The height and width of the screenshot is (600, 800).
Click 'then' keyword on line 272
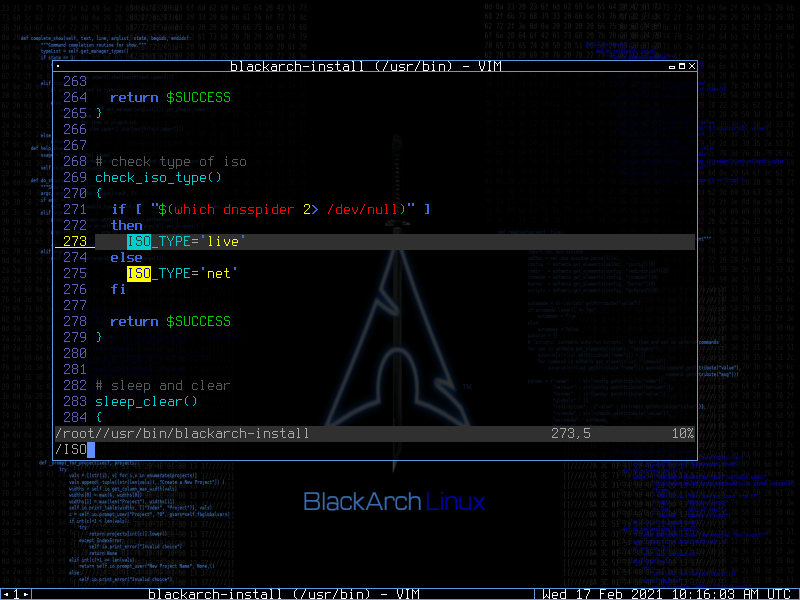pyautogui.click(x=127, y=226)
